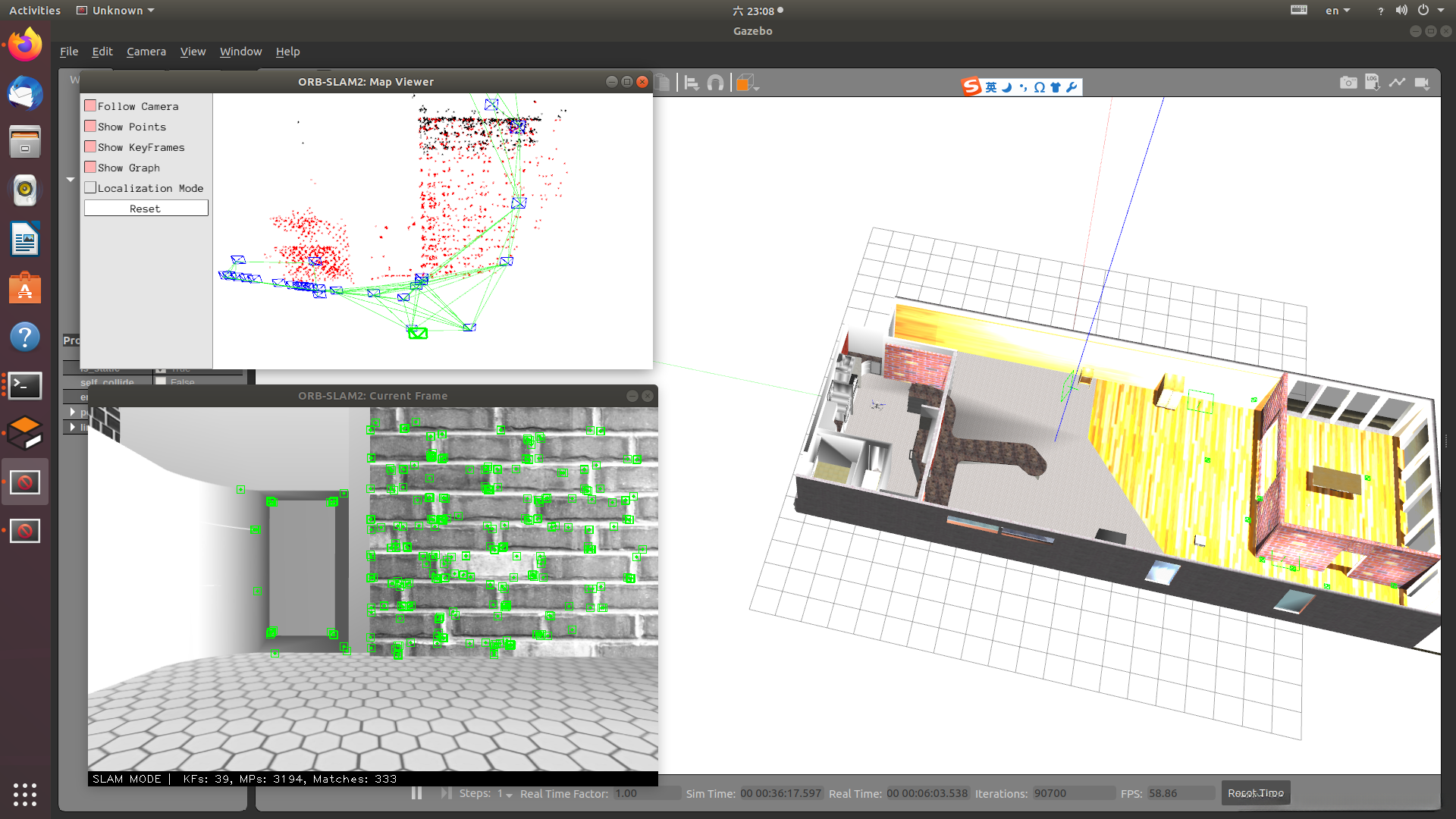Image resolution: width=1456 pixels, height=819 pixels.
Task: Open the Steps count dropdown
Action: click(x=505, y=794)
